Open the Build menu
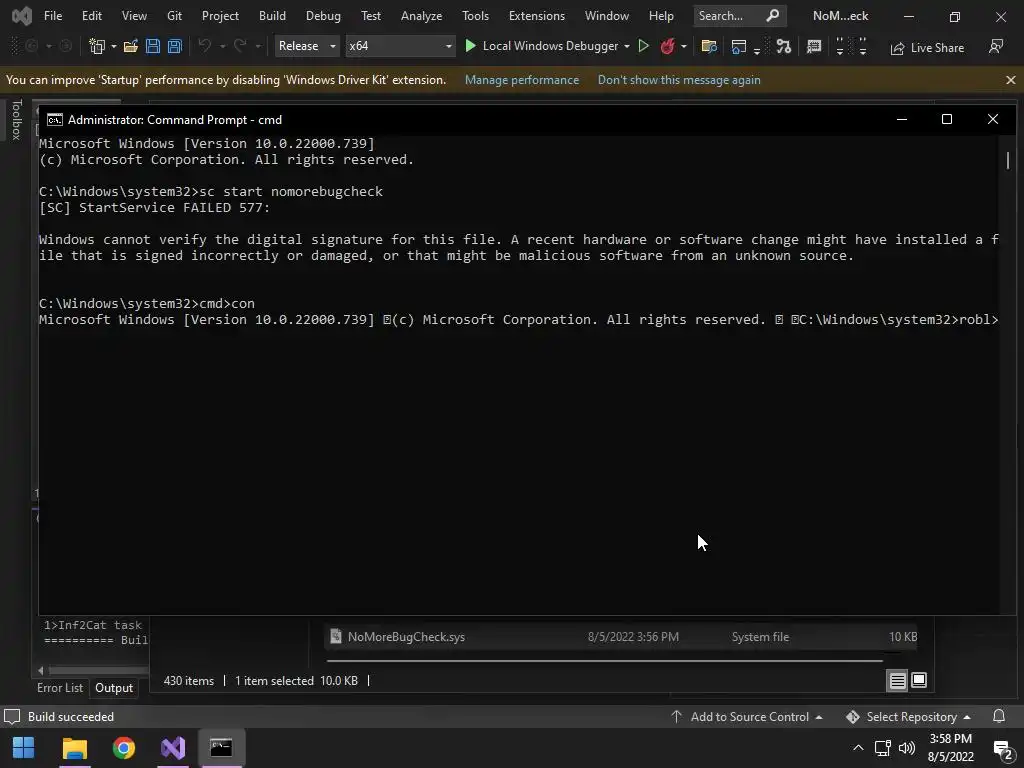Screen dimensions: 1024x768 272,16
